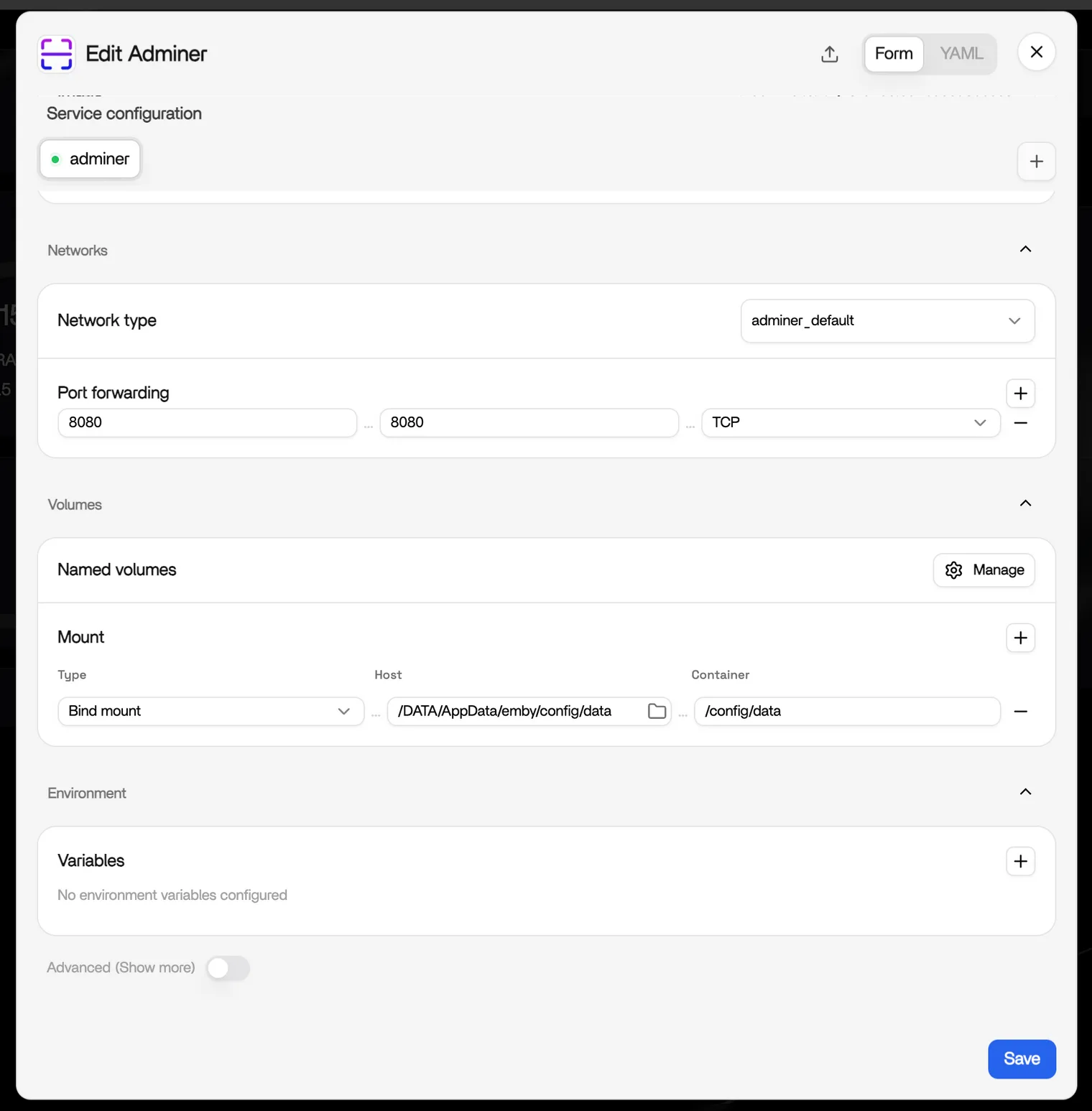Switch to the Form tab
Image resolution: width=1092 pixels, height=1111 pixels.
point(894,54)
